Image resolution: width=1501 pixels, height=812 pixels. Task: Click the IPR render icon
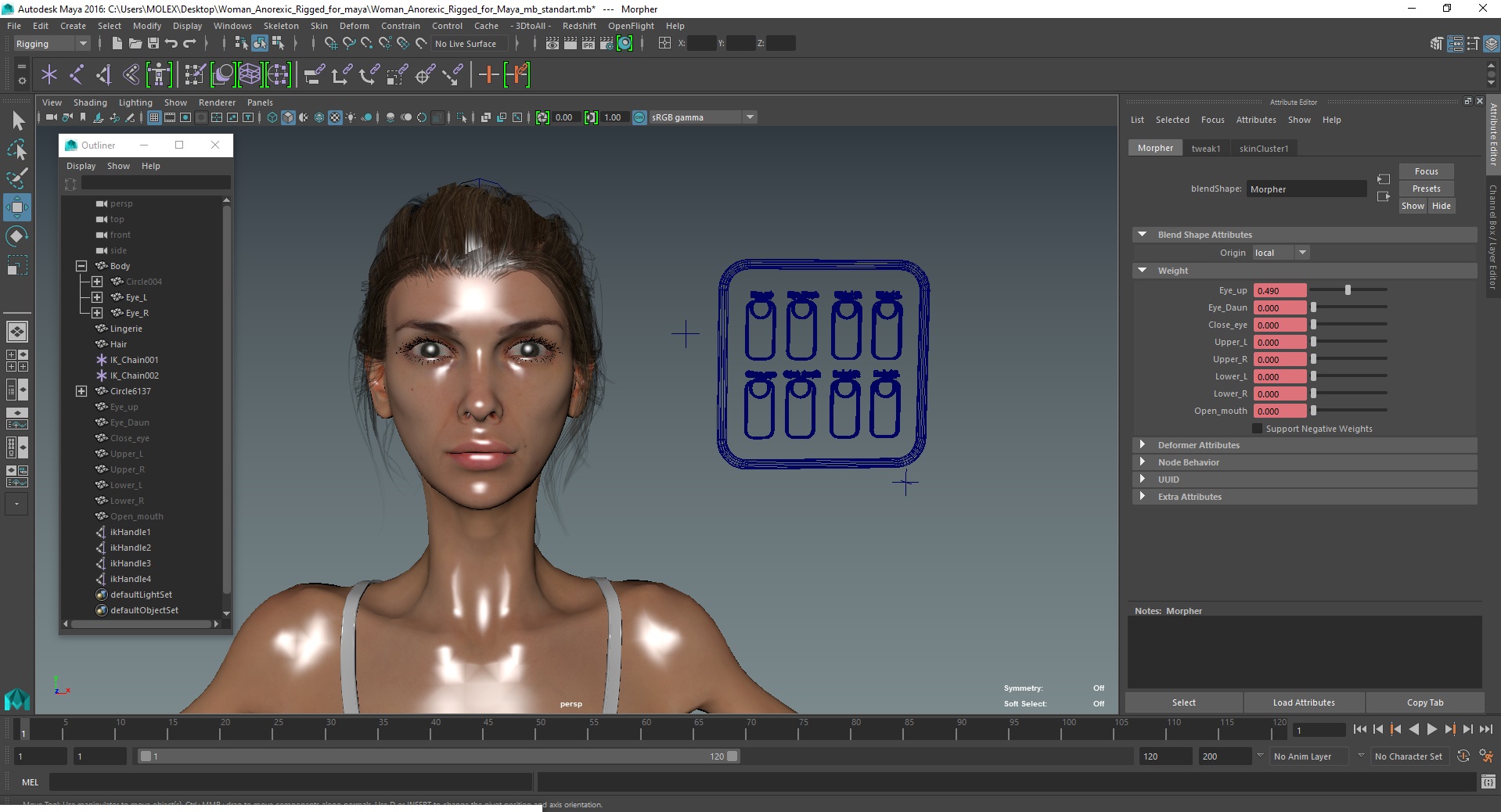[x=589, y=43]
